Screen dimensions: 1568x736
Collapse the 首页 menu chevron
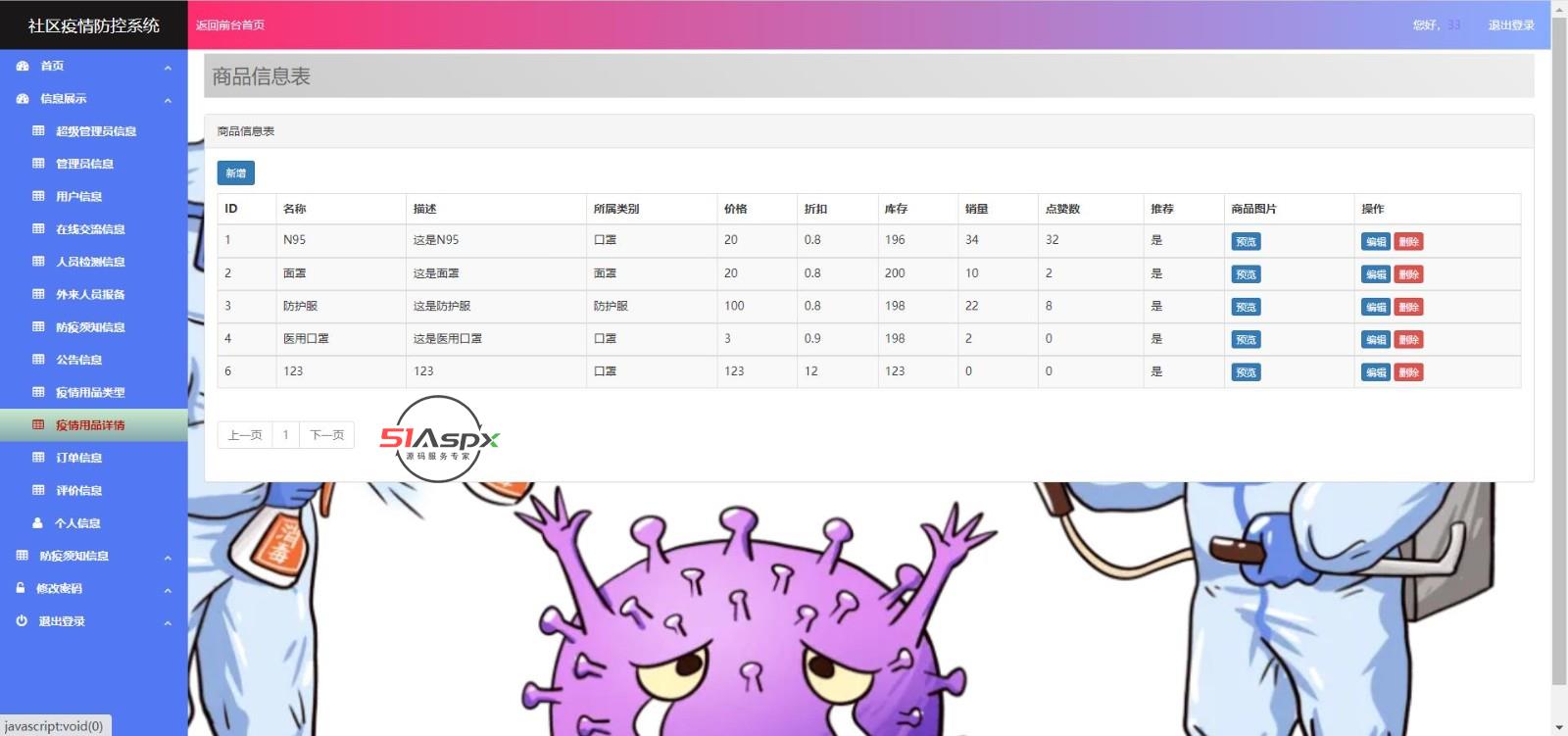[x=168, y=67]
